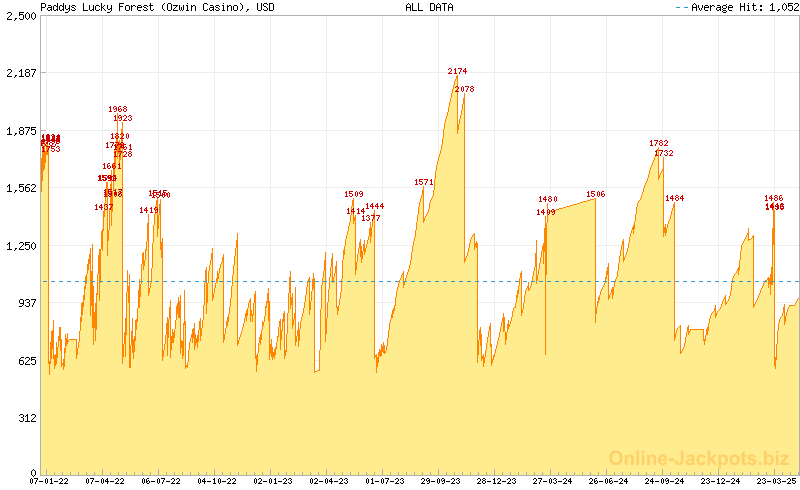Click the 1782 peak value label
Viewport: 800px width, 490px height.
[659, 143]
